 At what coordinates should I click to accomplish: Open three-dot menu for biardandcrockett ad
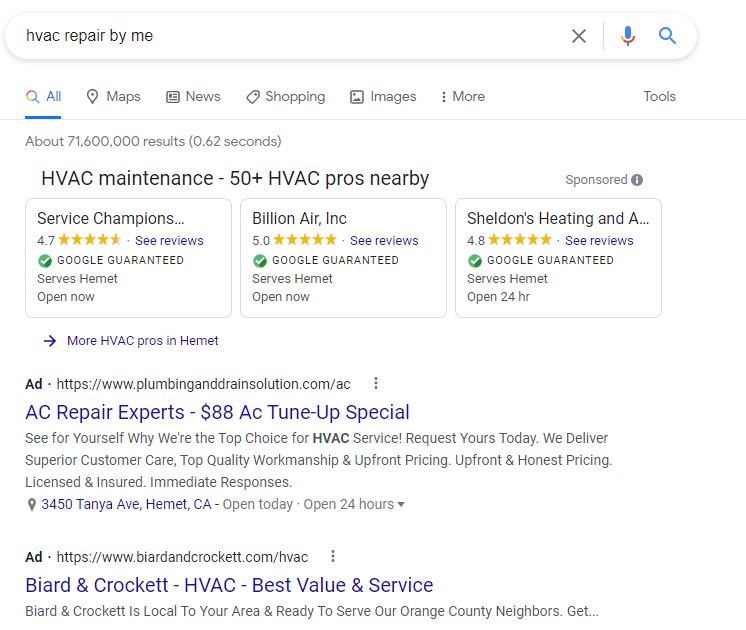(333, 557)
